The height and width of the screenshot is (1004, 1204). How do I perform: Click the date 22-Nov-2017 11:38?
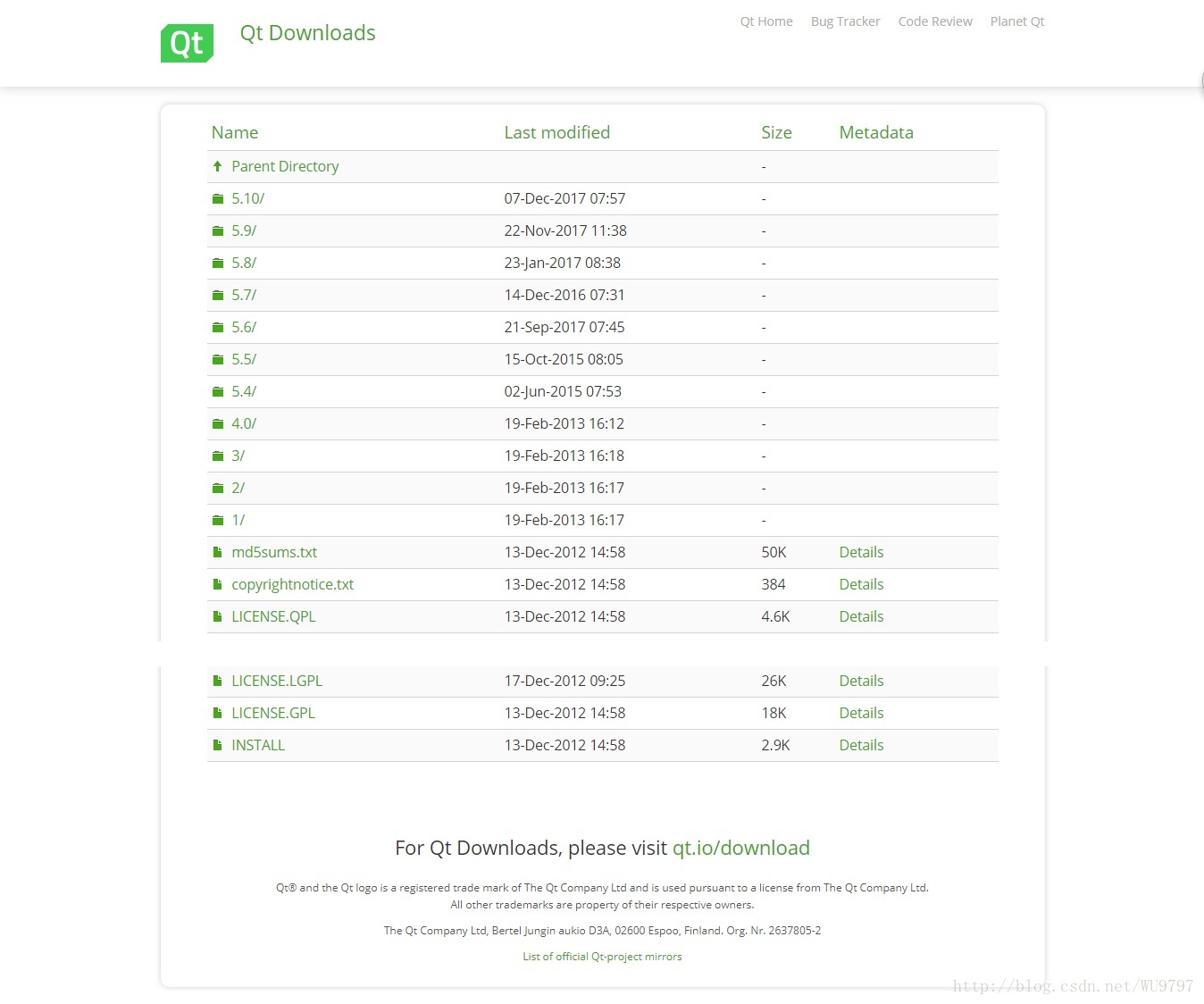[565, 230]
